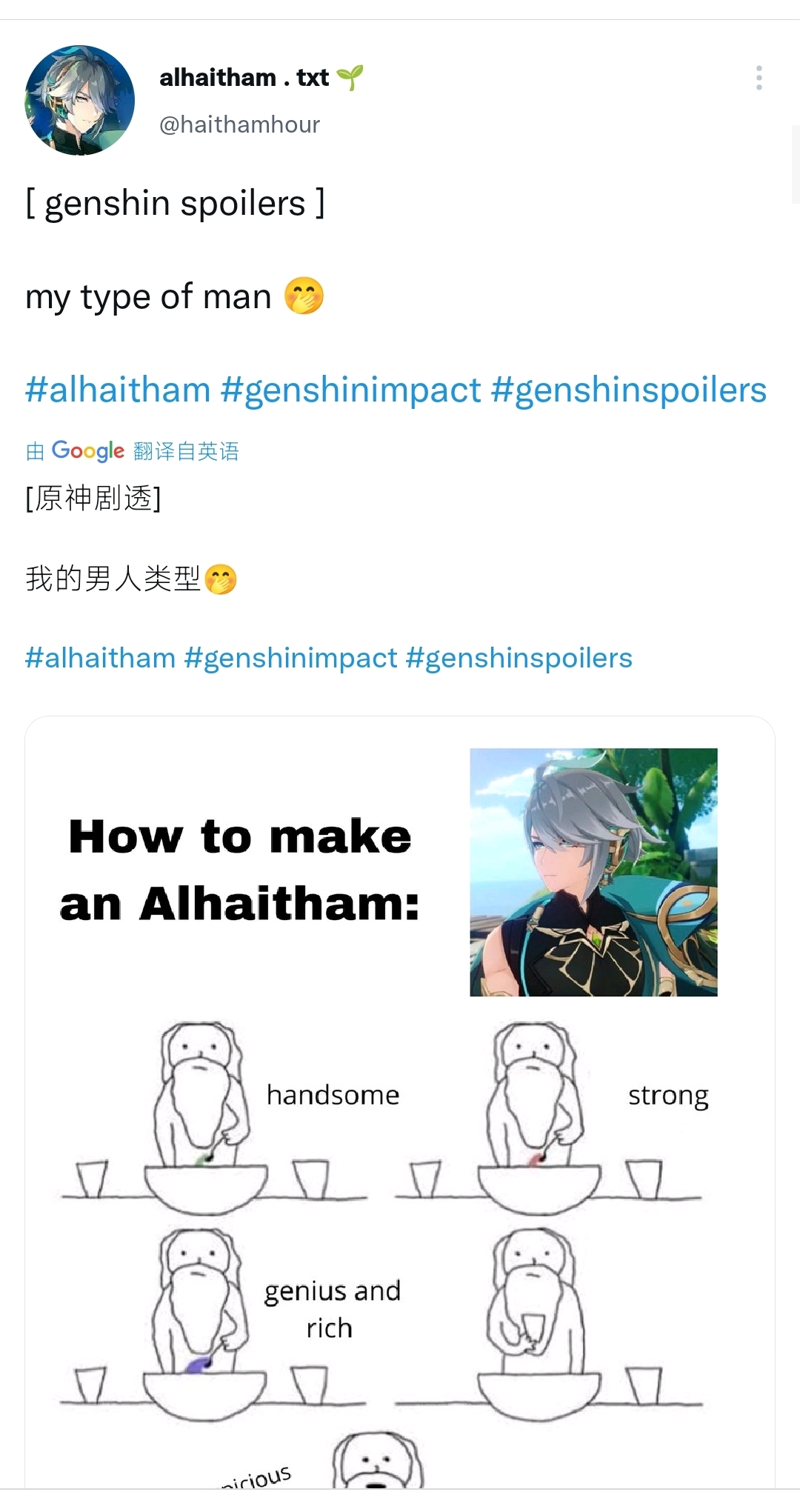Image resolution: width=800 pixels, height=1512 pixels.
Task: Tap the seedling emoji next to username
Action: [350, 77]
